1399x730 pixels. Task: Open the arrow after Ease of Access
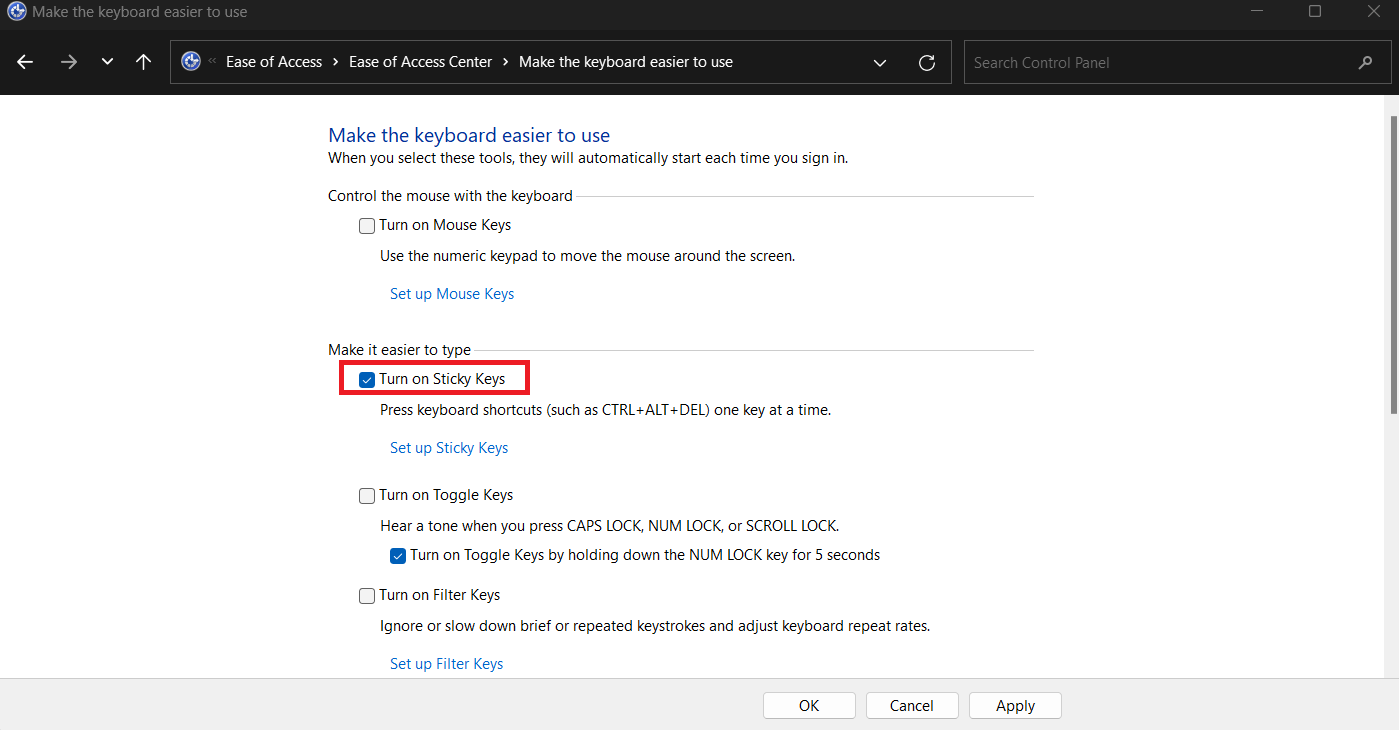336,62
